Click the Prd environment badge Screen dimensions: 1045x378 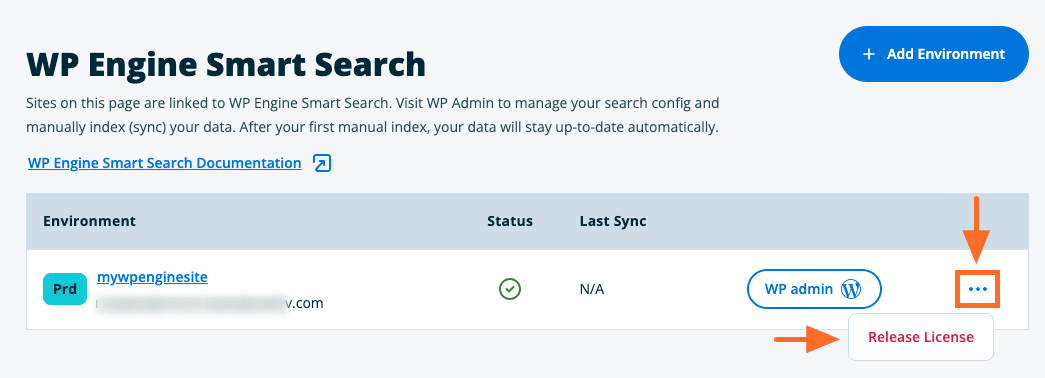[x=65, y=289]
